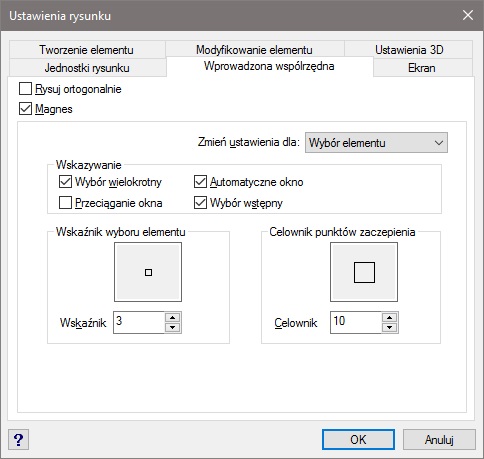Viewport: 484px width, 459px height.
Task: Click the help question mark icon
Action: [x=18, y=440]
